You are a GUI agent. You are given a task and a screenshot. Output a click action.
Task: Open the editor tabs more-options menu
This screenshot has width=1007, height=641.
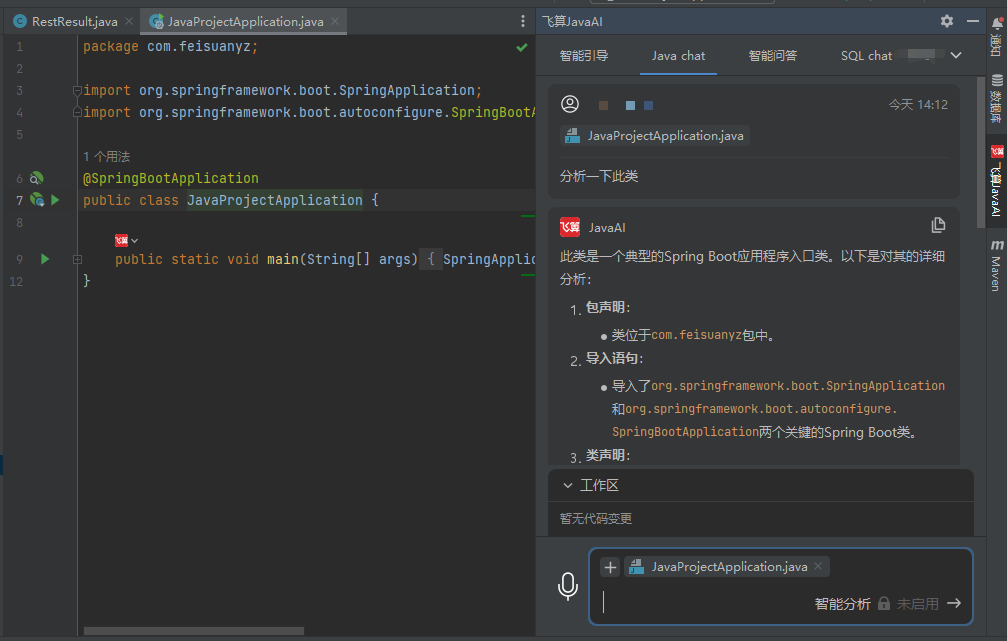click(x=523, y=22)
